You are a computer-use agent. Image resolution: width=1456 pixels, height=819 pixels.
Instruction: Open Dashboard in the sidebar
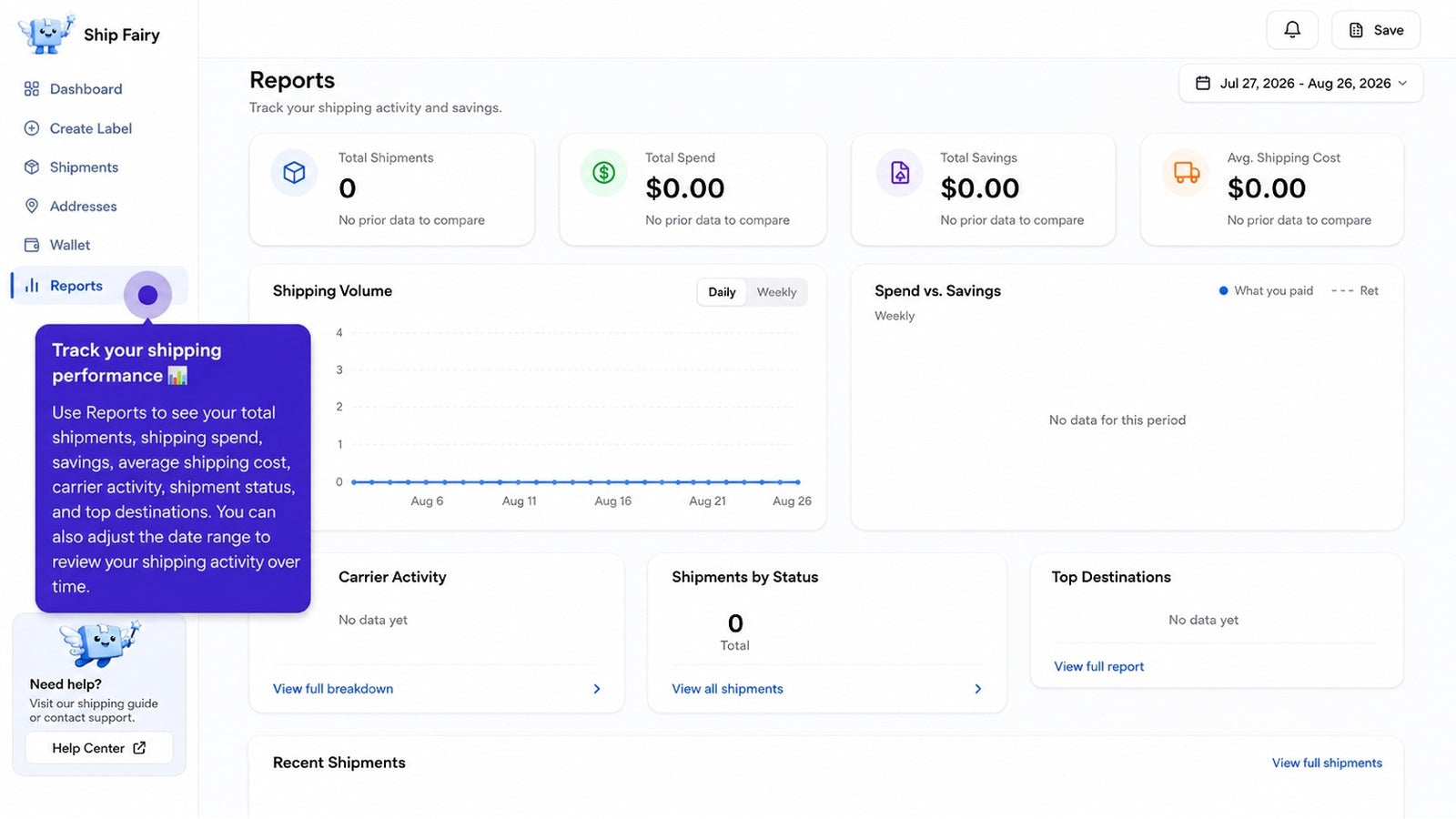pos(86,89)
